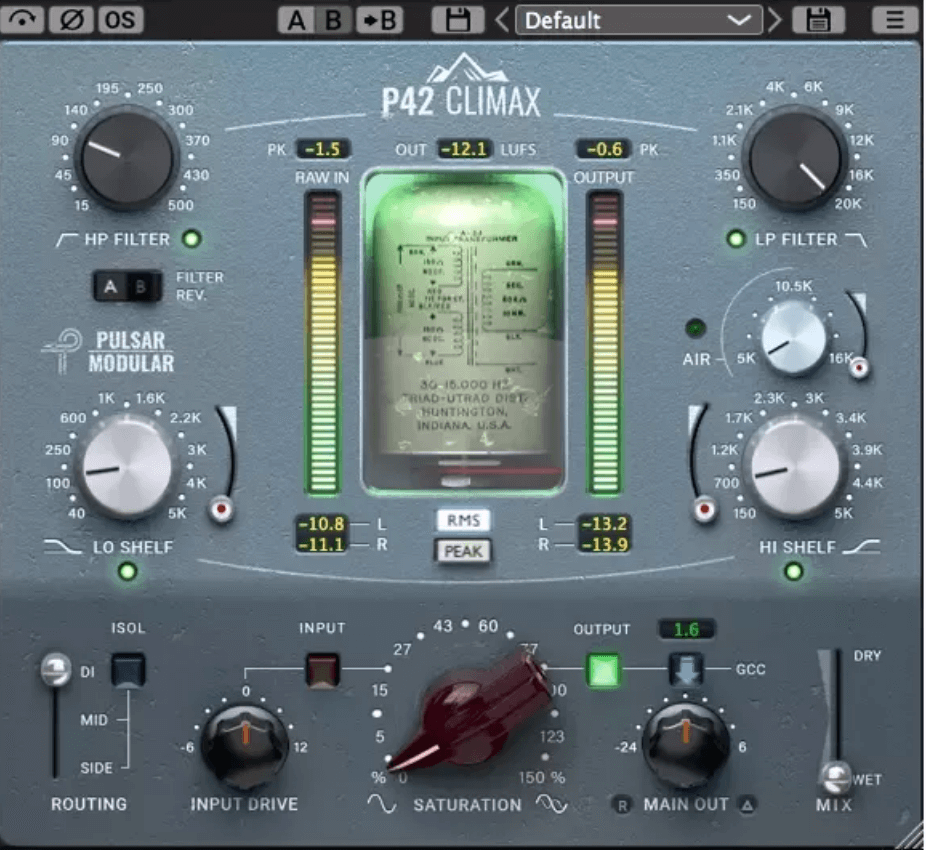Open the Default preset dropdown
Screen dimensions: 926x850
tap(637, 20)
